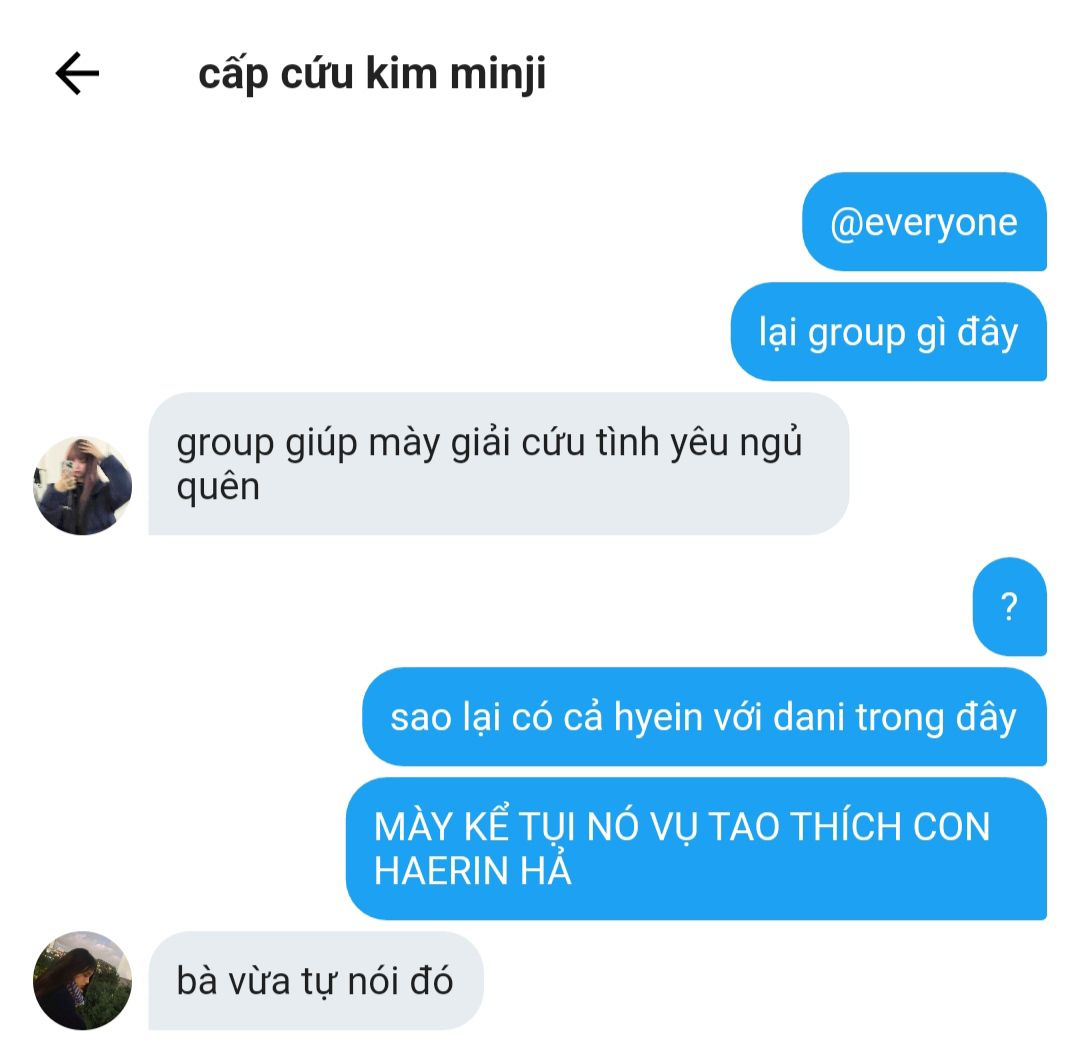The height and width of the screenshot is (1041, 1080).
Task: Click 'THÍCH CON' in the caps message
Action: [x=890, y=827]
